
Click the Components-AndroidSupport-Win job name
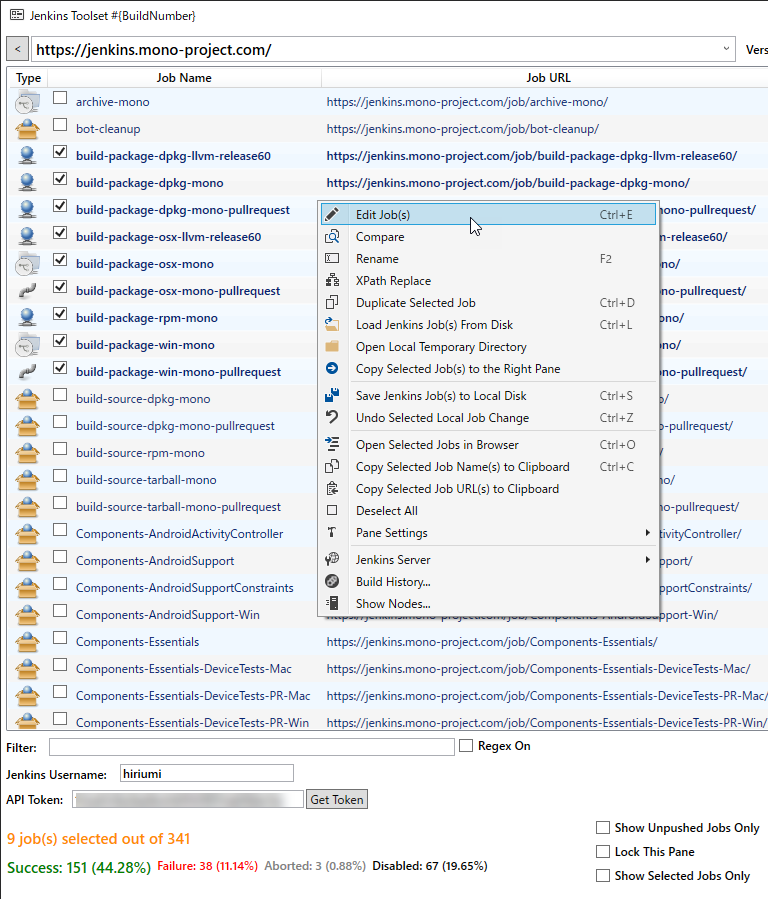point(168,615)
